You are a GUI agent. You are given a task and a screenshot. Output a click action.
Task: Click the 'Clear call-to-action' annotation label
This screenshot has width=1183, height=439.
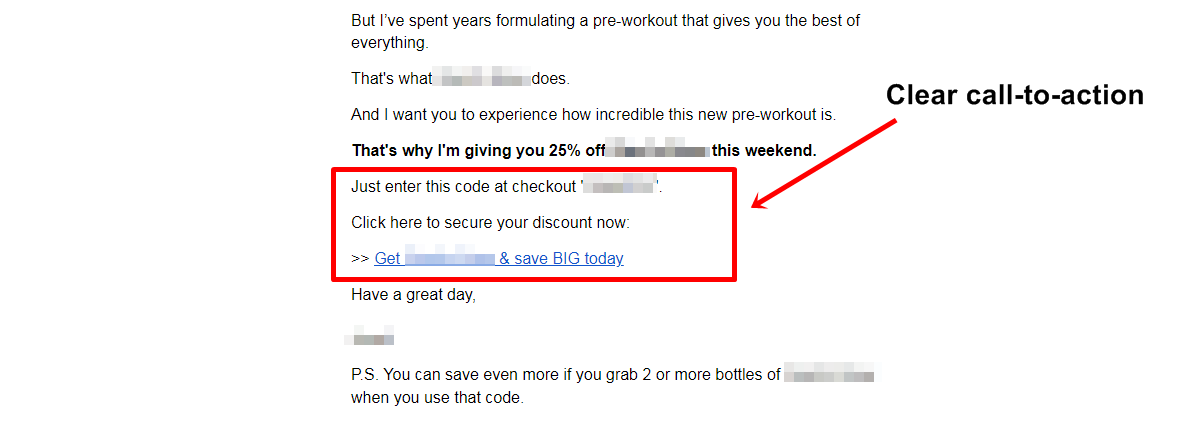1015,95
